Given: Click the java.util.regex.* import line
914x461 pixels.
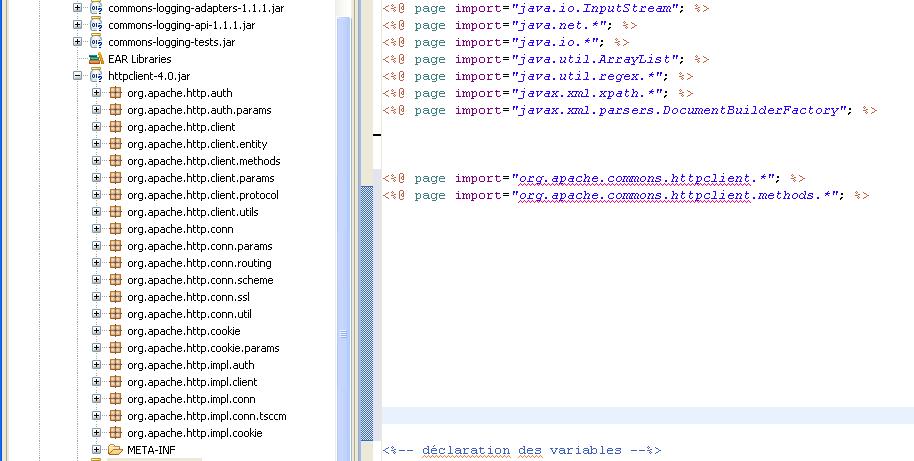Looking at the screenshot, I should pyautogui.click(x=537, y=76).
